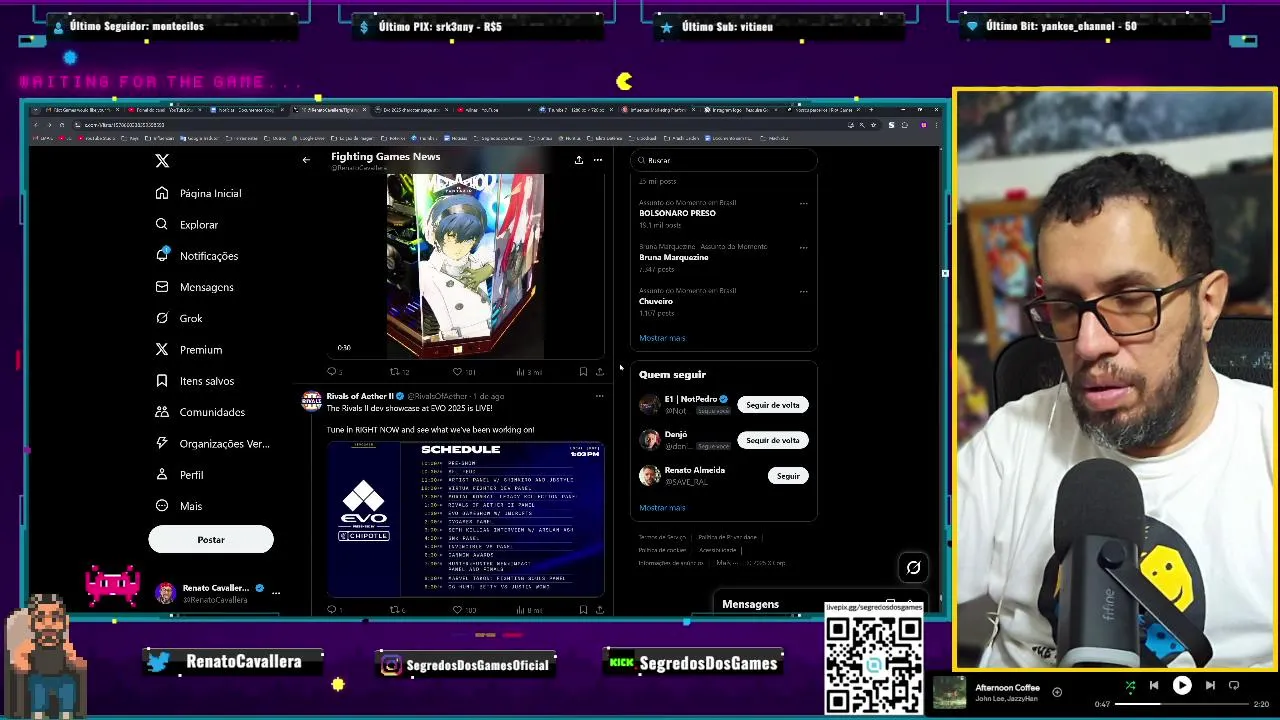Open options for Bruna Marquezine trend
Screen dimensions: 1280x720
pos(803,247)
